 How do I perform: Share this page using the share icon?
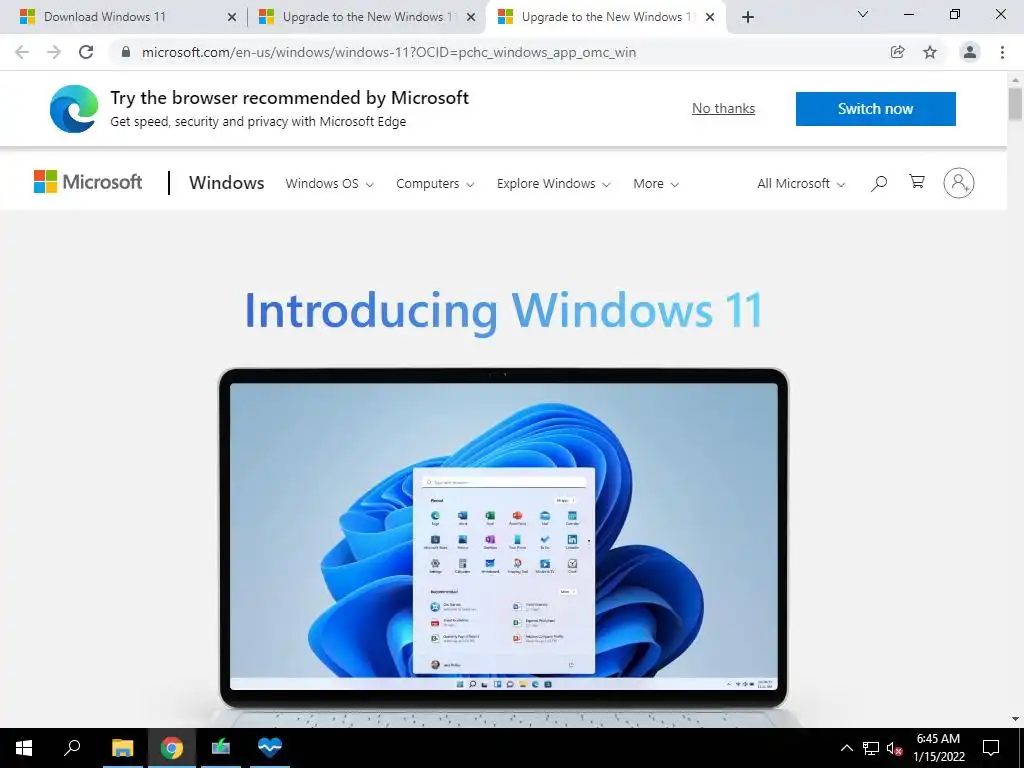897,52
